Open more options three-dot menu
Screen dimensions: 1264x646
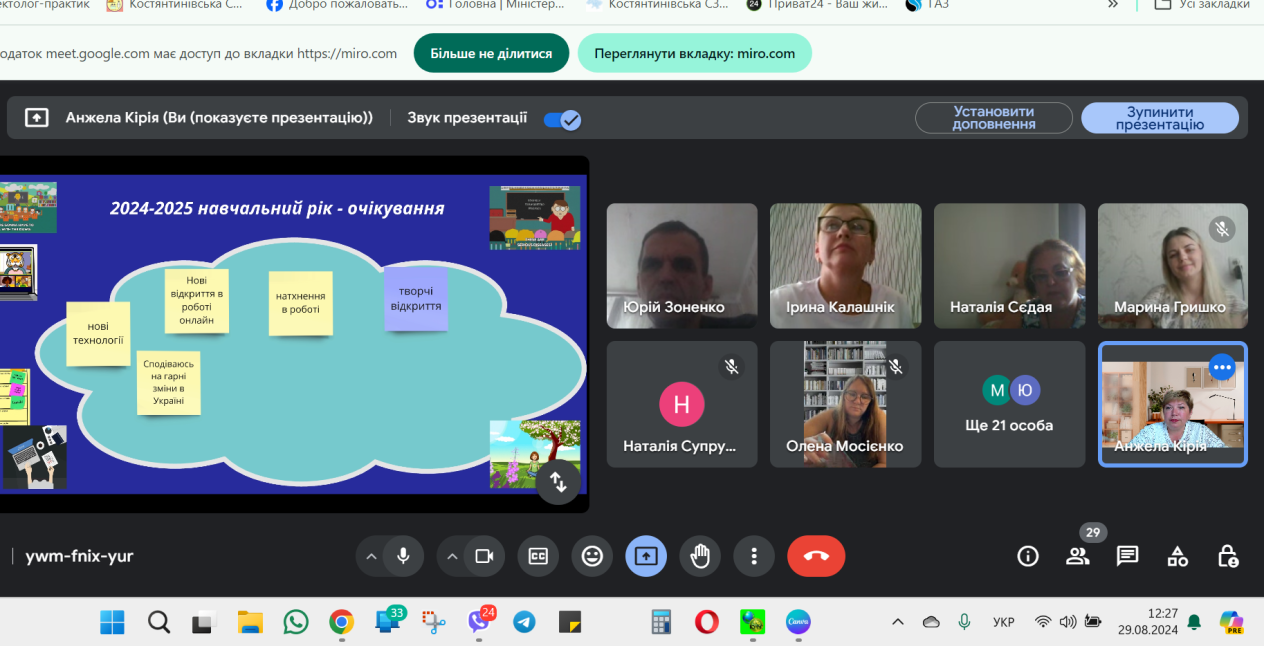(754, 556)
